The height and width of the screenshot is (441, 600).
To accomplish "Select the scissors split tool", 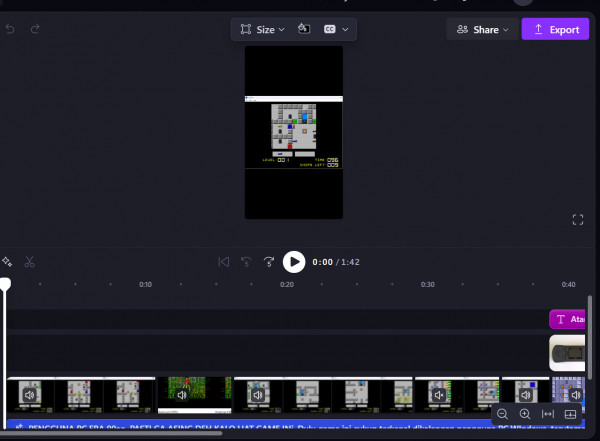I will 29,262.
